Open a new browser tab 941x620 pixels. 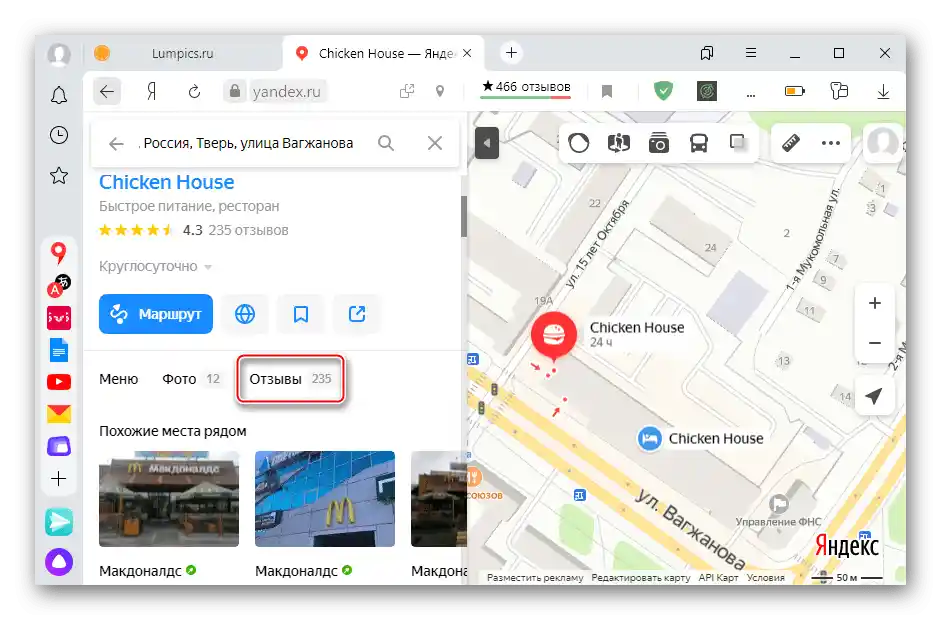pyautogui.click(x=511, y=53)
